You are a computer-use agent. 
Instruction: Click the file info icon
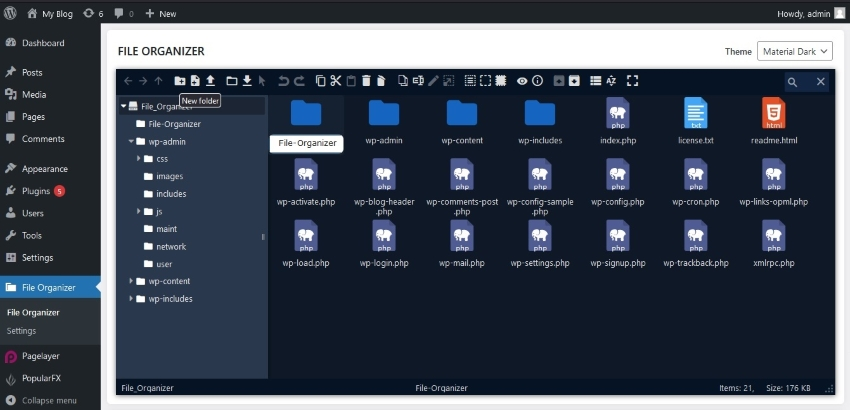point(538,81)
